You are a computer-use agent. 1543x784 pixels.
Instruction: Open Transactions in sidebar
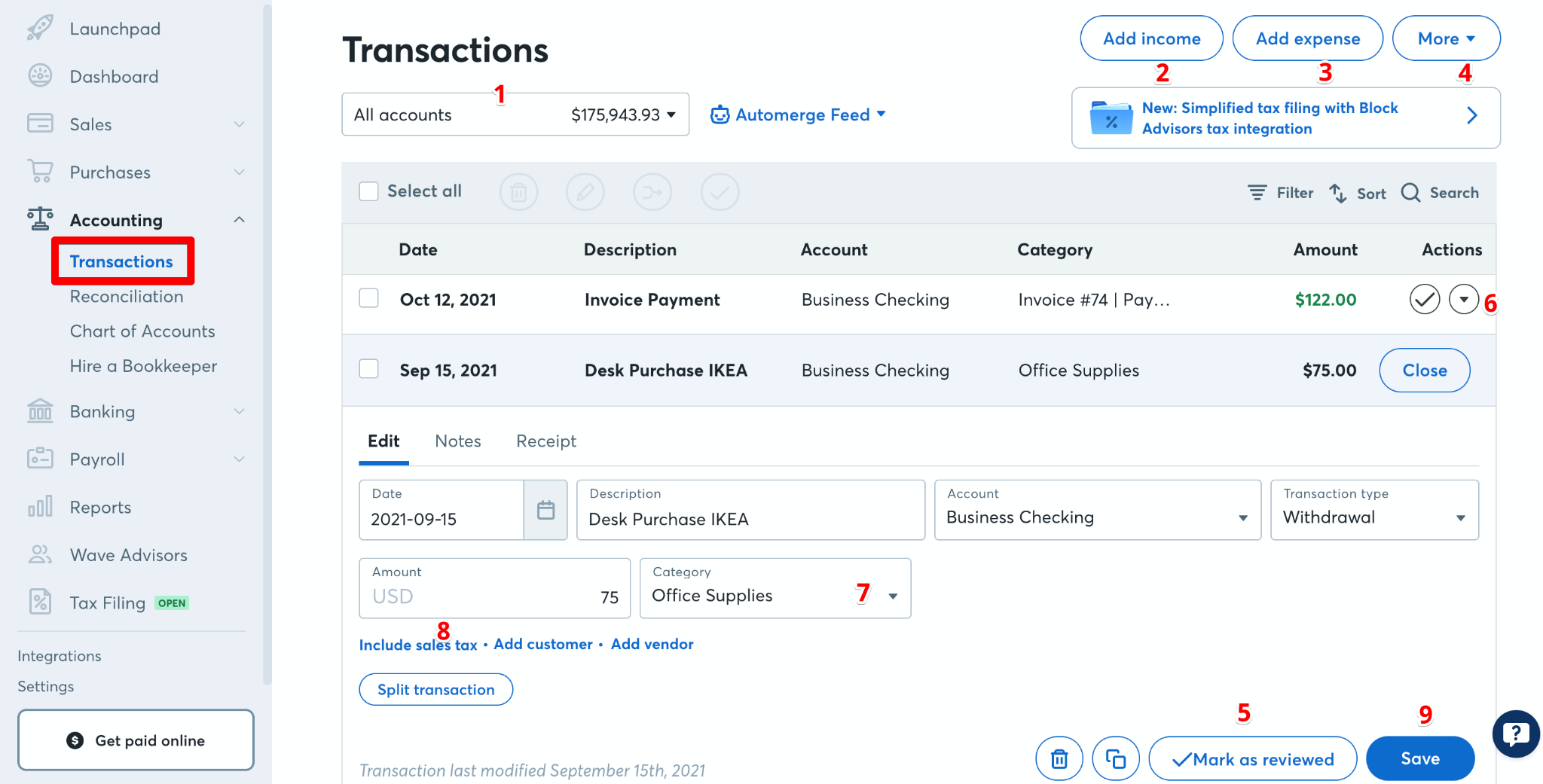(x=121, y=261)
